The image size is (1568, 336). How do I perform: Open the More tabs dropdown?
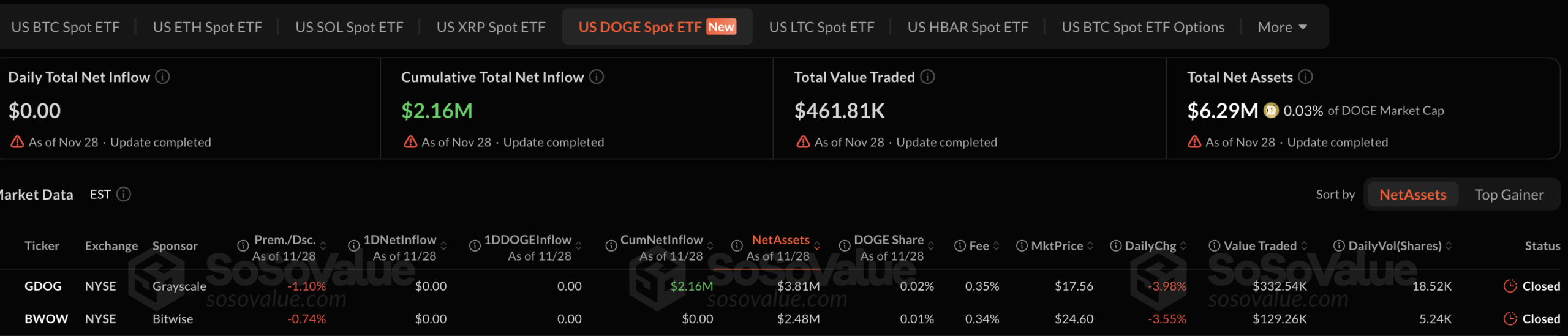(x=1282, y=27)
